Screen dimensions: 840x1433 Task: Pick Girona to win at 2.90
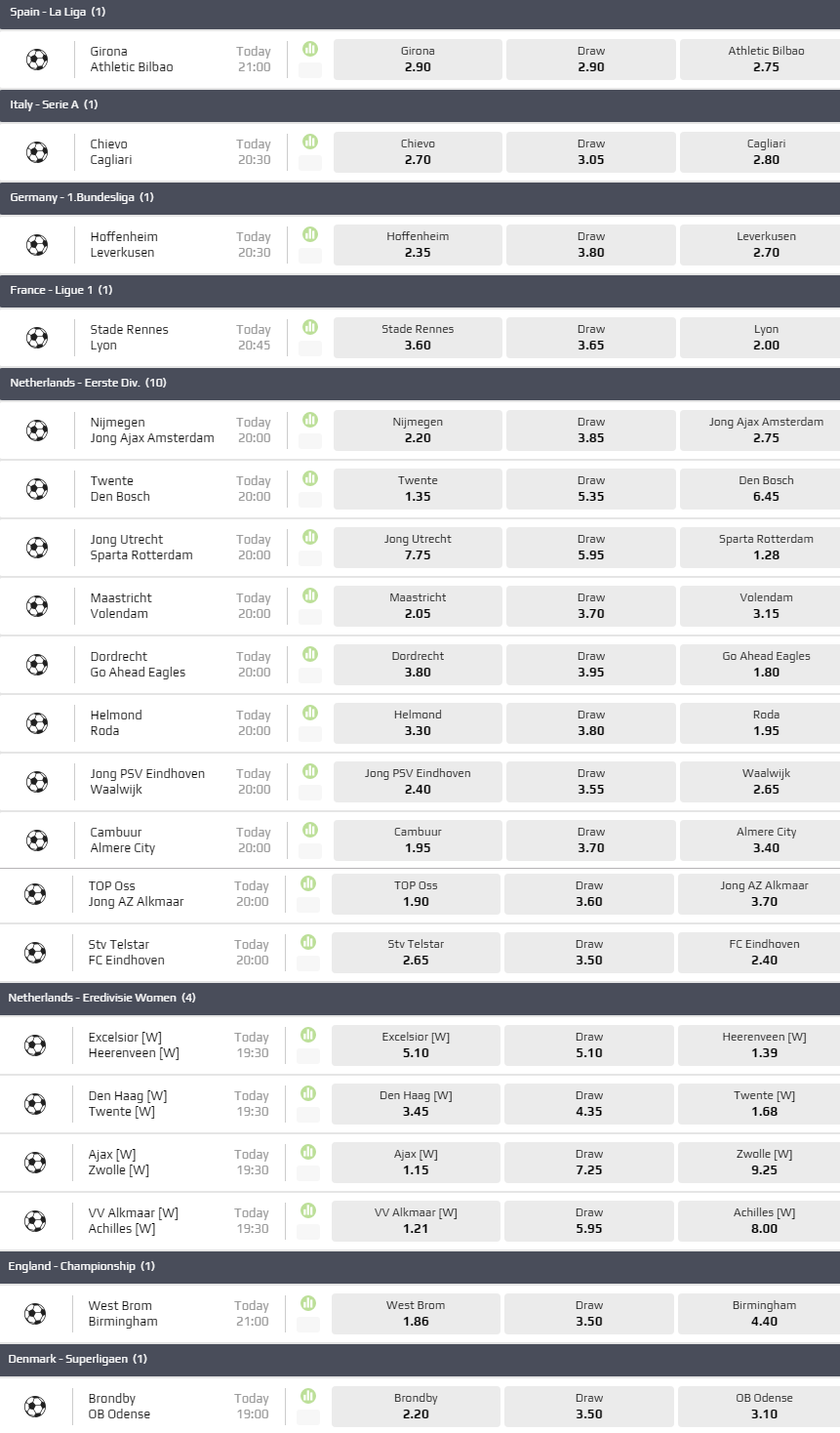pyautogui.click(x=418, y=60)
